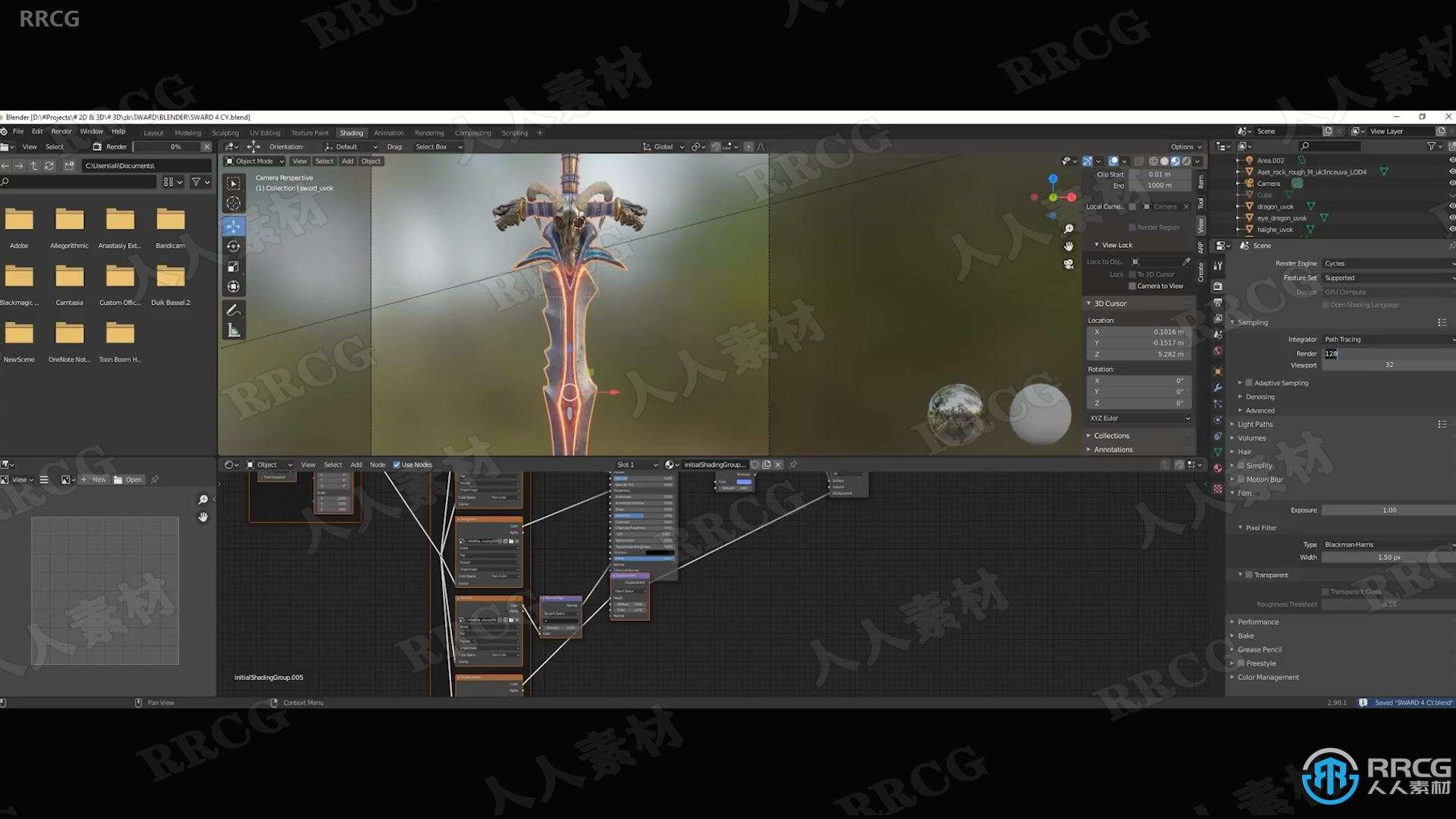The image size is (1456, 819).
Task: Select the Rotate tool in viewport toolbar
Action: pos(234,246)
